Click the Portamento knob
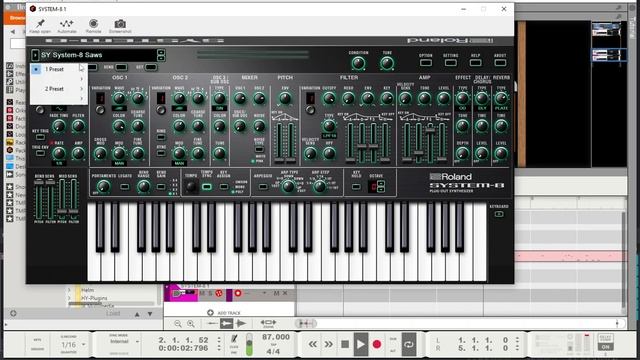Viewport: 640px width, 360px height. pyautogui.click(x=103, y=187)
